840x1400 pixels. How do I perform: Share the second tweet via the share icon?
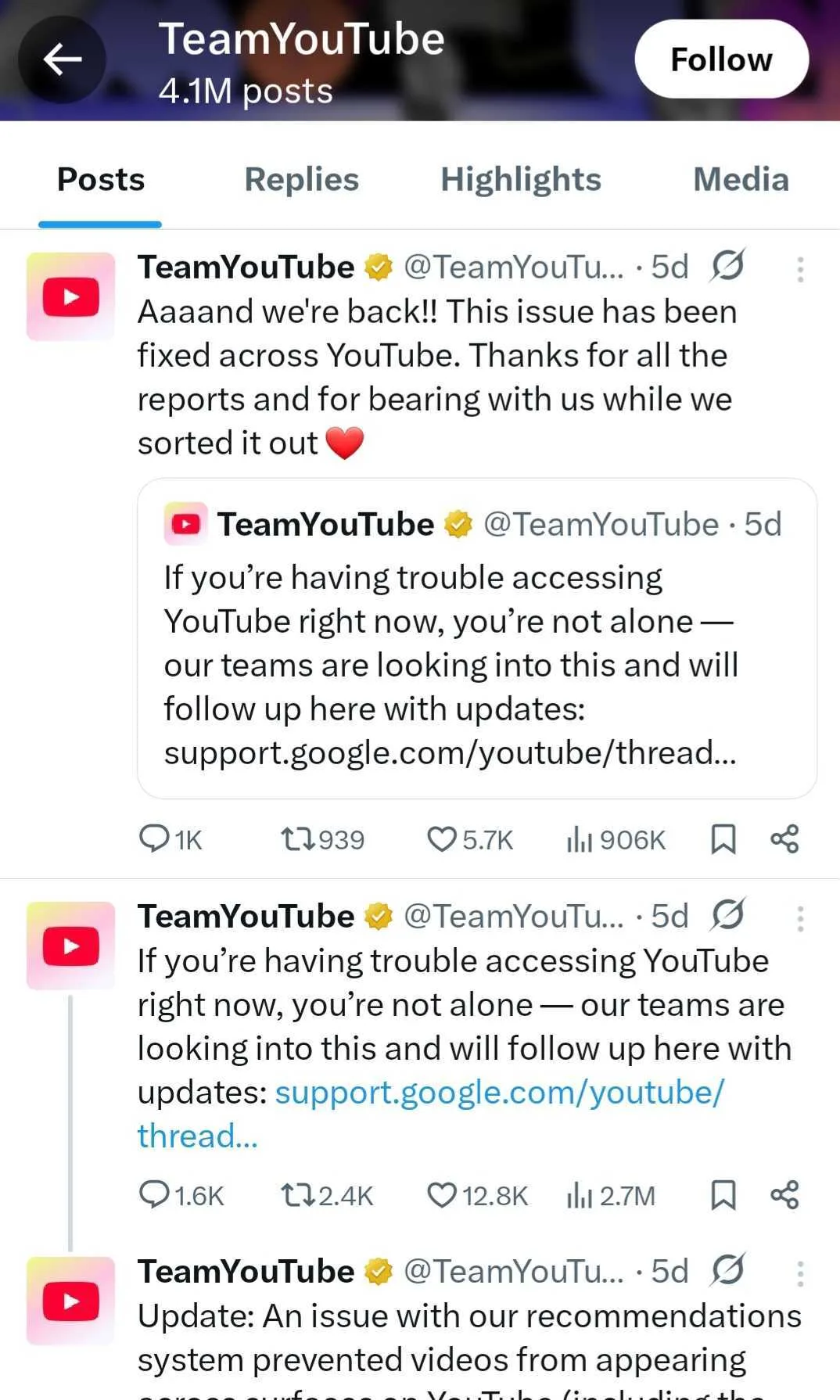click(x=784, y=1195)
